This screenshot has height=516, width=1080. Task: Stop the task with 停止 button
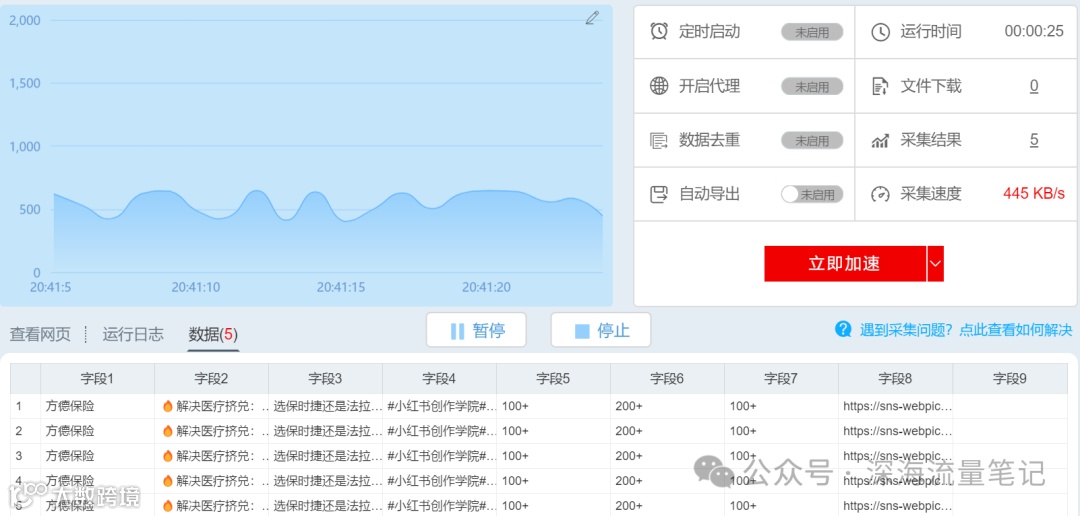click(601, 331)
